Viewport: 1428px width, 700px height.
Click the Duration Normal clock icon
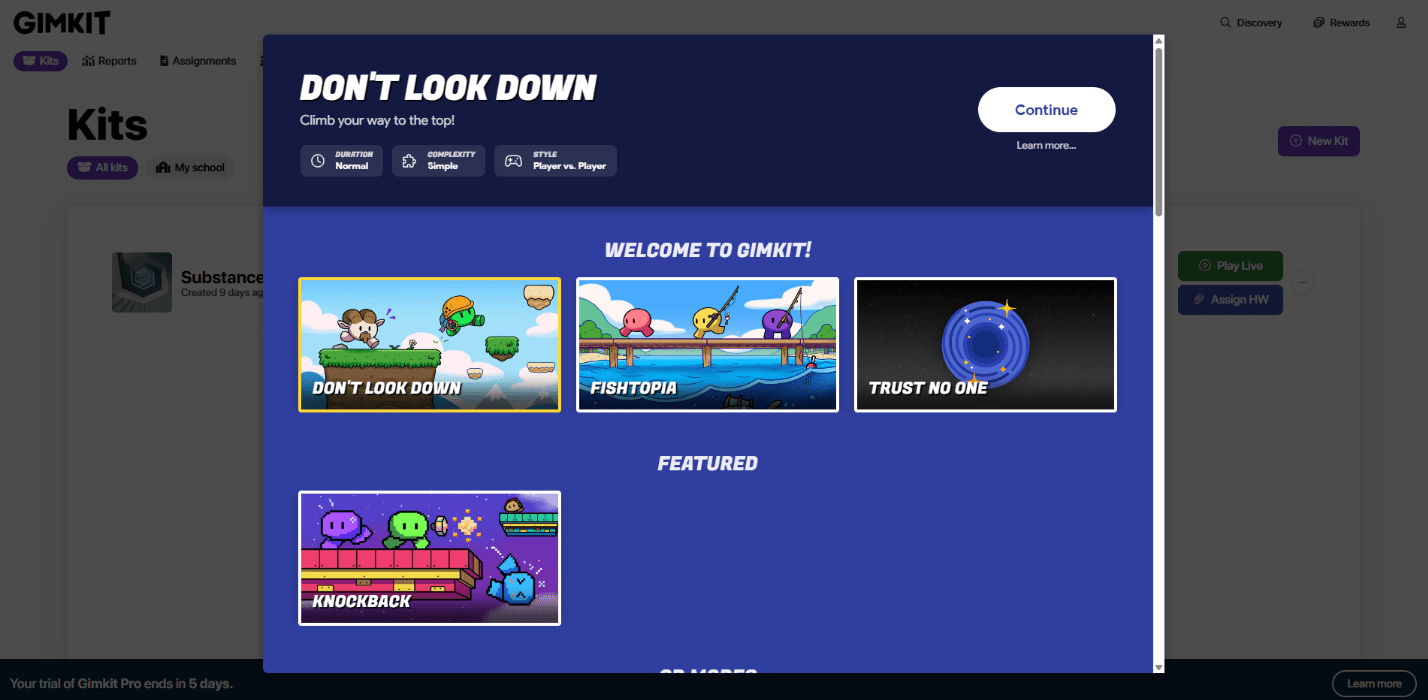(x=318, y=161)
